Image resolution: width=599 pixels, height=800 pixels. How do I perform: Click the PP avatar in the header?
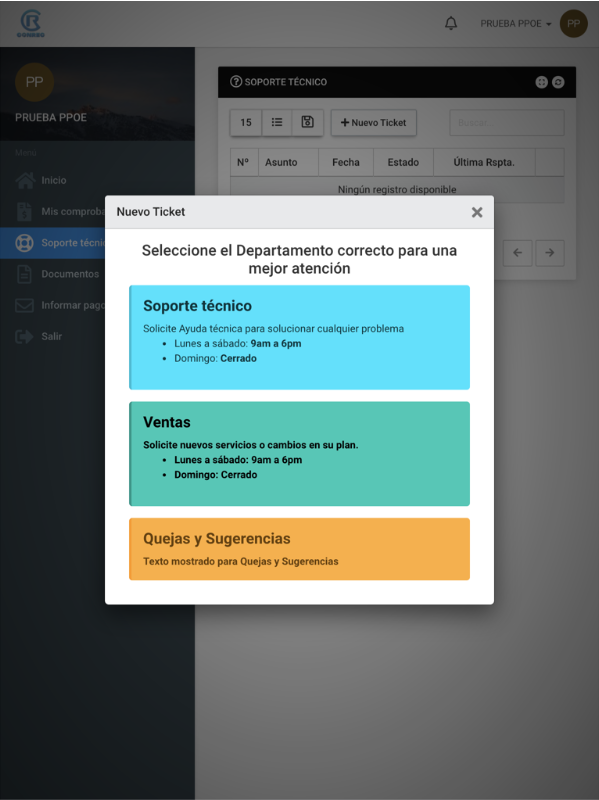point(573,23)
